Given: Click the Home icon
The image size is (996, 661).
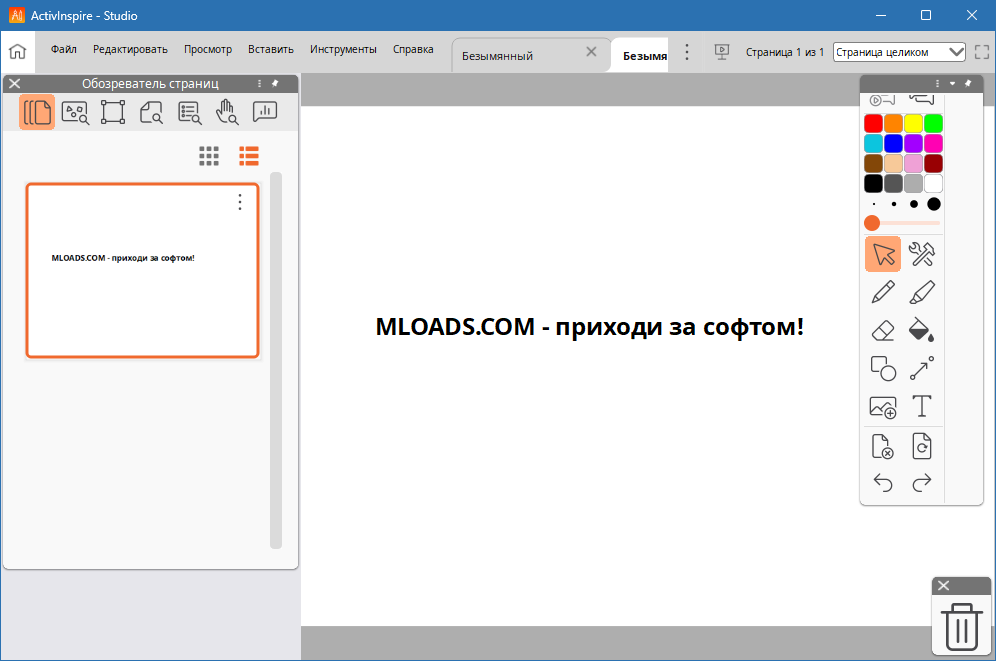Looking at the screenshot, I should click(18, 51).
